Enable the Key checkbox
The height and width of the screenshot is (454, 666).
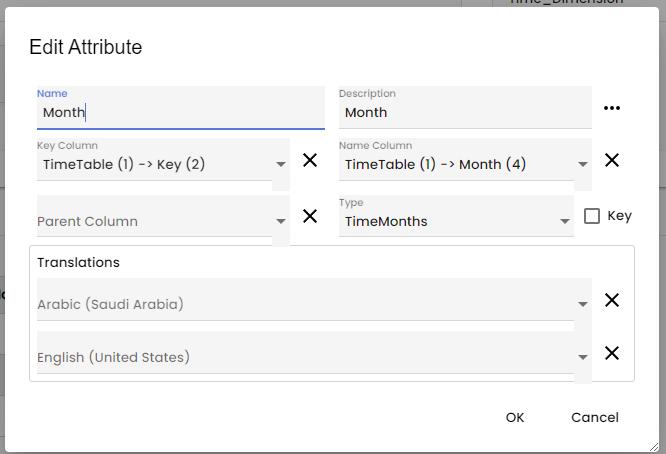pos(592,216)
